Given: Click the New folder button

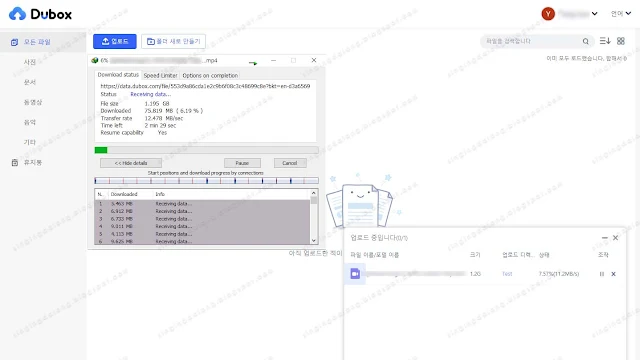Looking at the screenshot, I should pyautogui.click(x=173, y=41).
